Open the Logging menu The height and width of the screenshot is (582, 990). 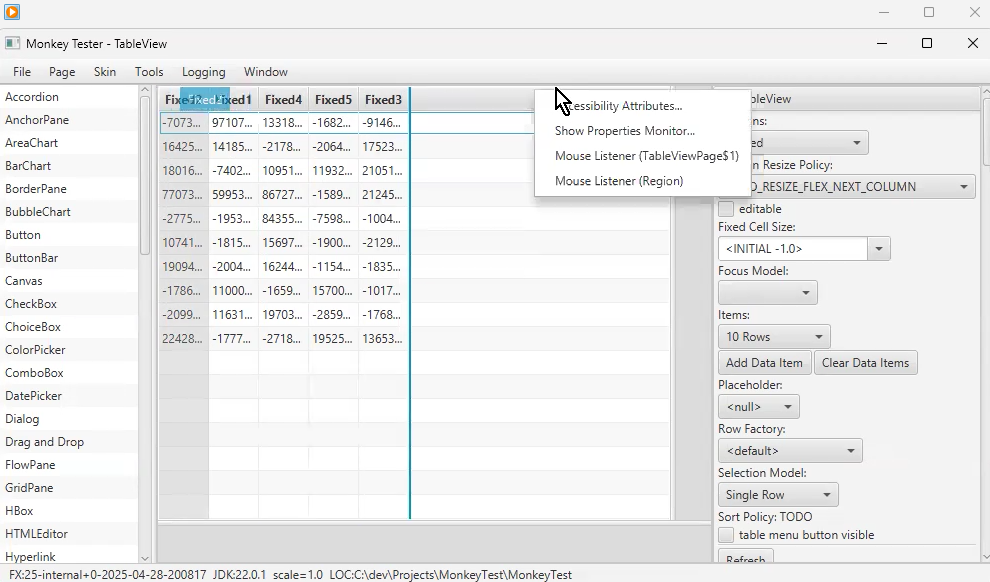pos(203,72)
